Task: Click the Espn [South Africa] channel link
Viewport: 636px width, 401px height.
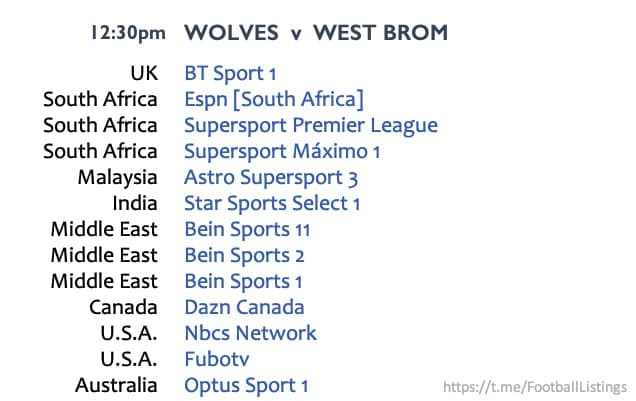Action: point(274,100)
